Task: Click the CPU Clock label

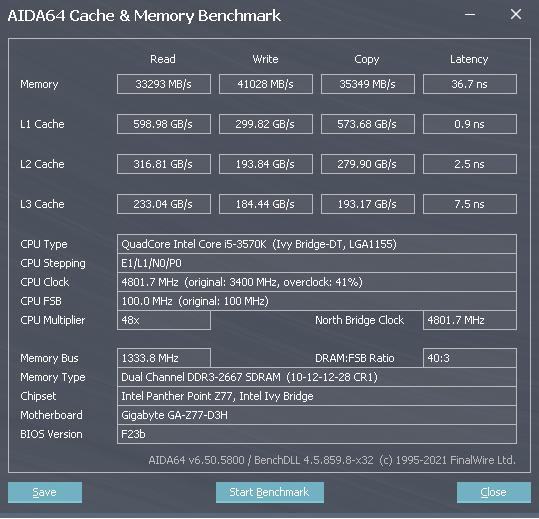Action: click(x=45, y=282)
